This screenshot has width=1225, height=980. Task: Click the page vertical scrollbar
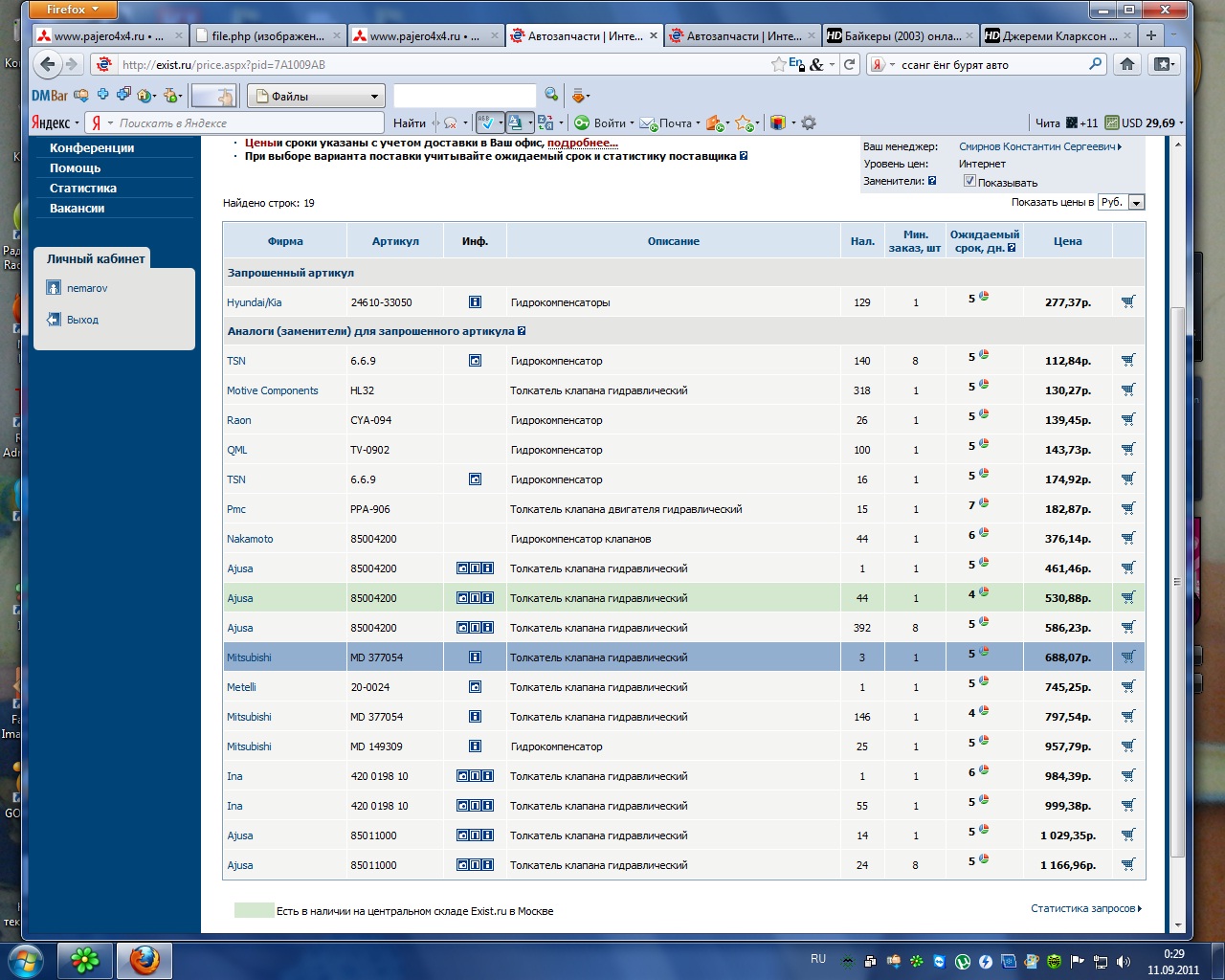point(1178,574)
